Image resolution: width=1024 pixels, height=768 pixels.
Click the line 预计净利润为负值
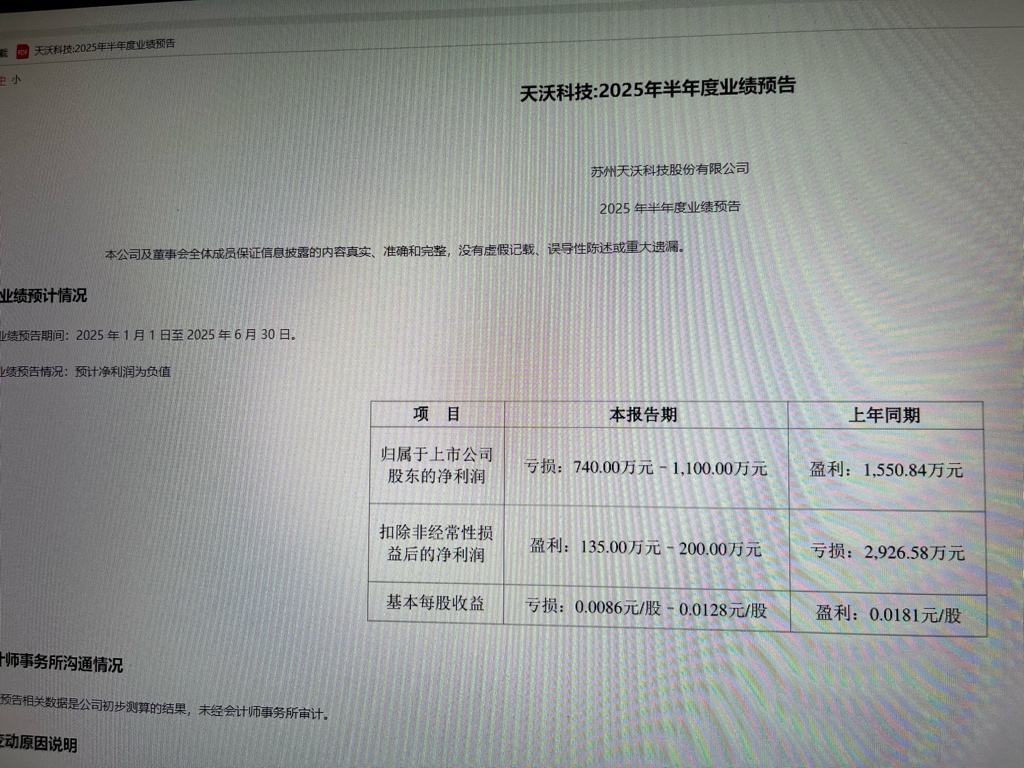coord(123,372)
